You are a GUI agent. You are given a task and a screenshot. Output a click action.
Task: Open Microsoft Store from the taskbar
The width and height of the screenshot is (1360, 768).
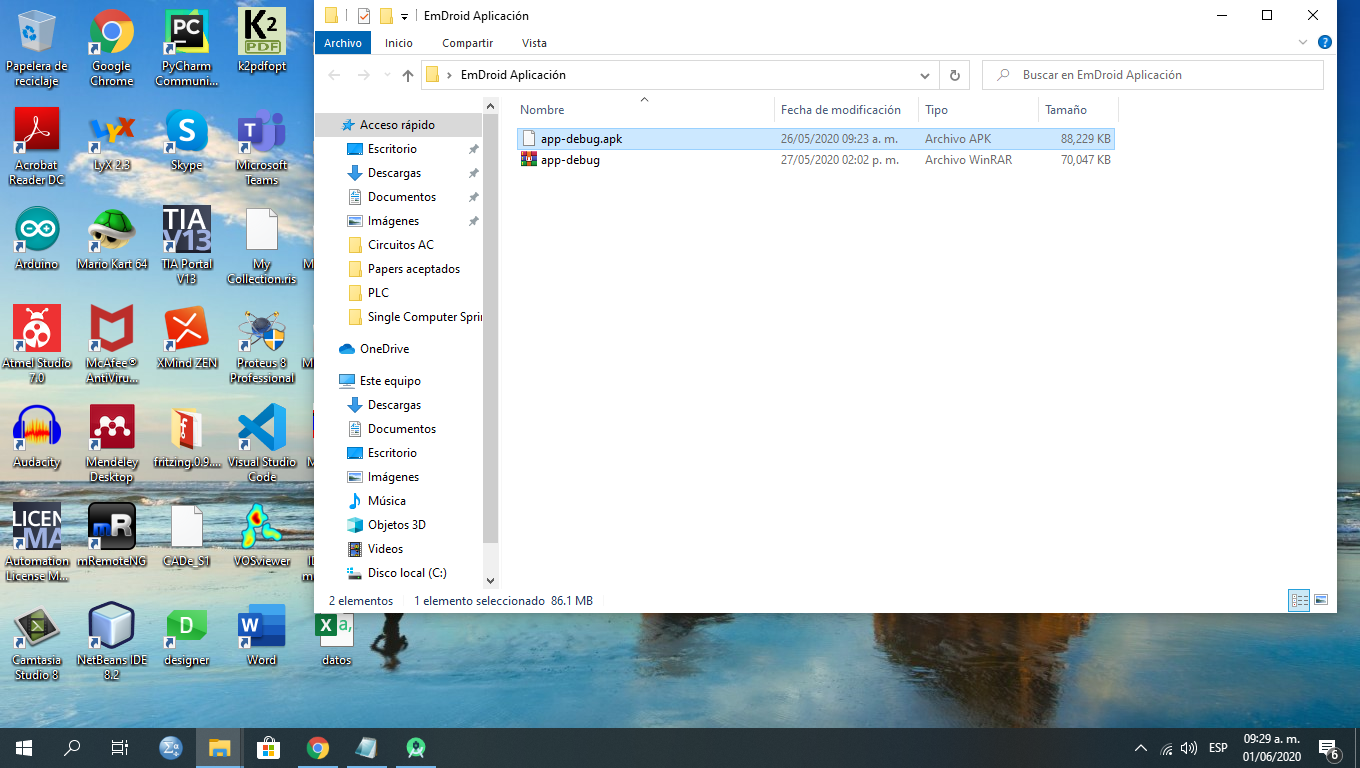point(269,747)
